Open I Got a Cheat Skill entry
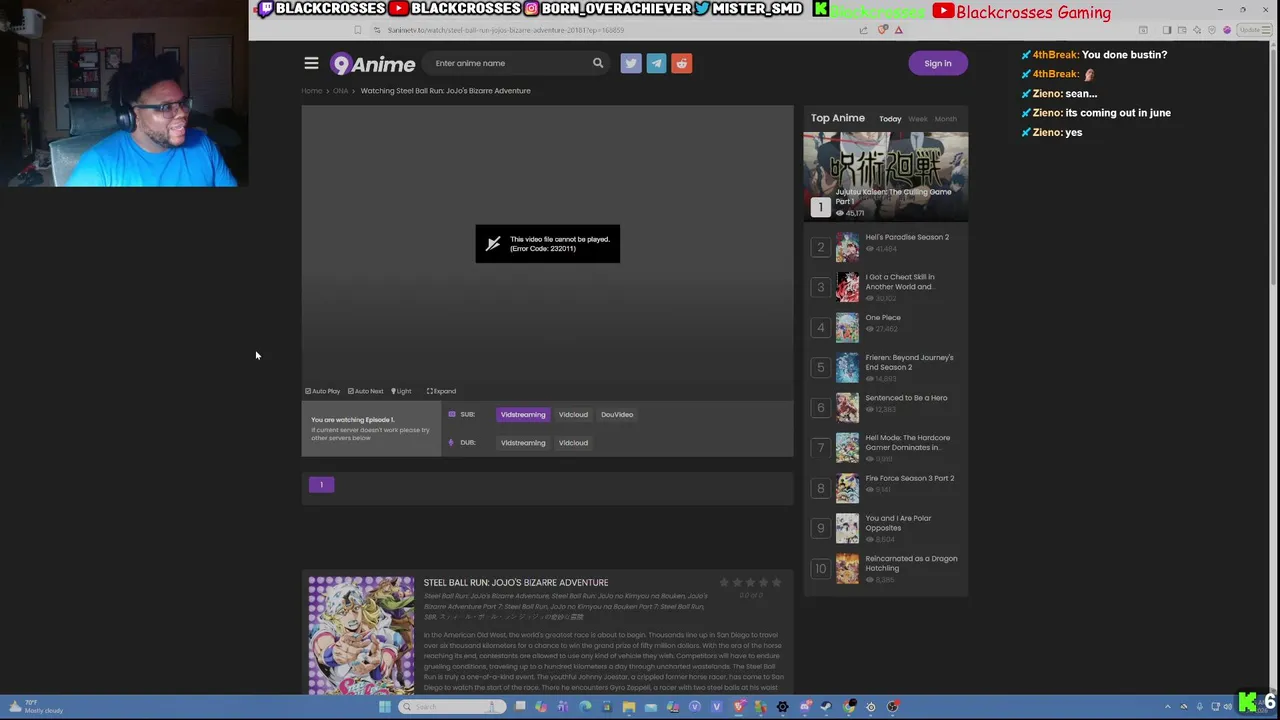 (x=900, y=282)
